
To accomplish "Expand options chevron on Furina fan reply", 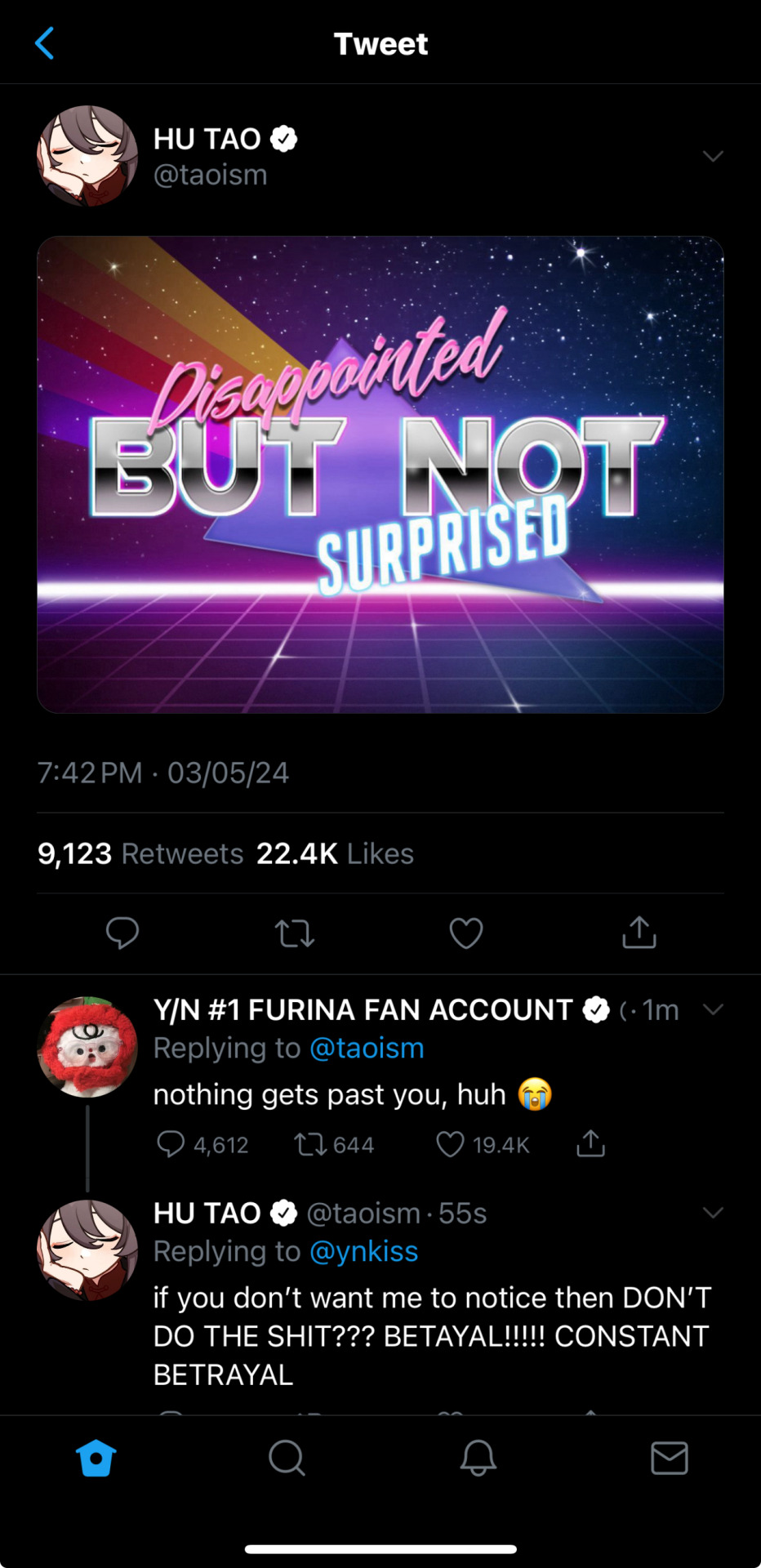I will pyautogui.click(x=713, y=1009).
